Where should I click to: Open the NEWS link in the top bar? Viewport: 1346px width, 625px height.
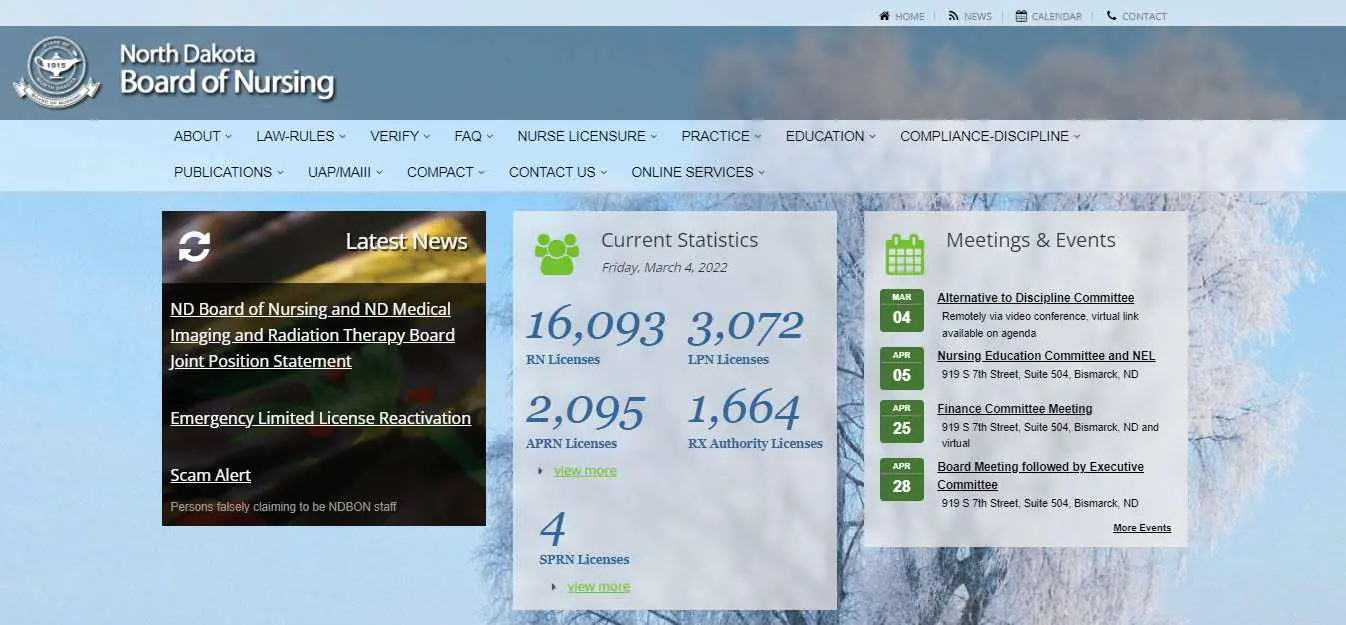point(978,16)
